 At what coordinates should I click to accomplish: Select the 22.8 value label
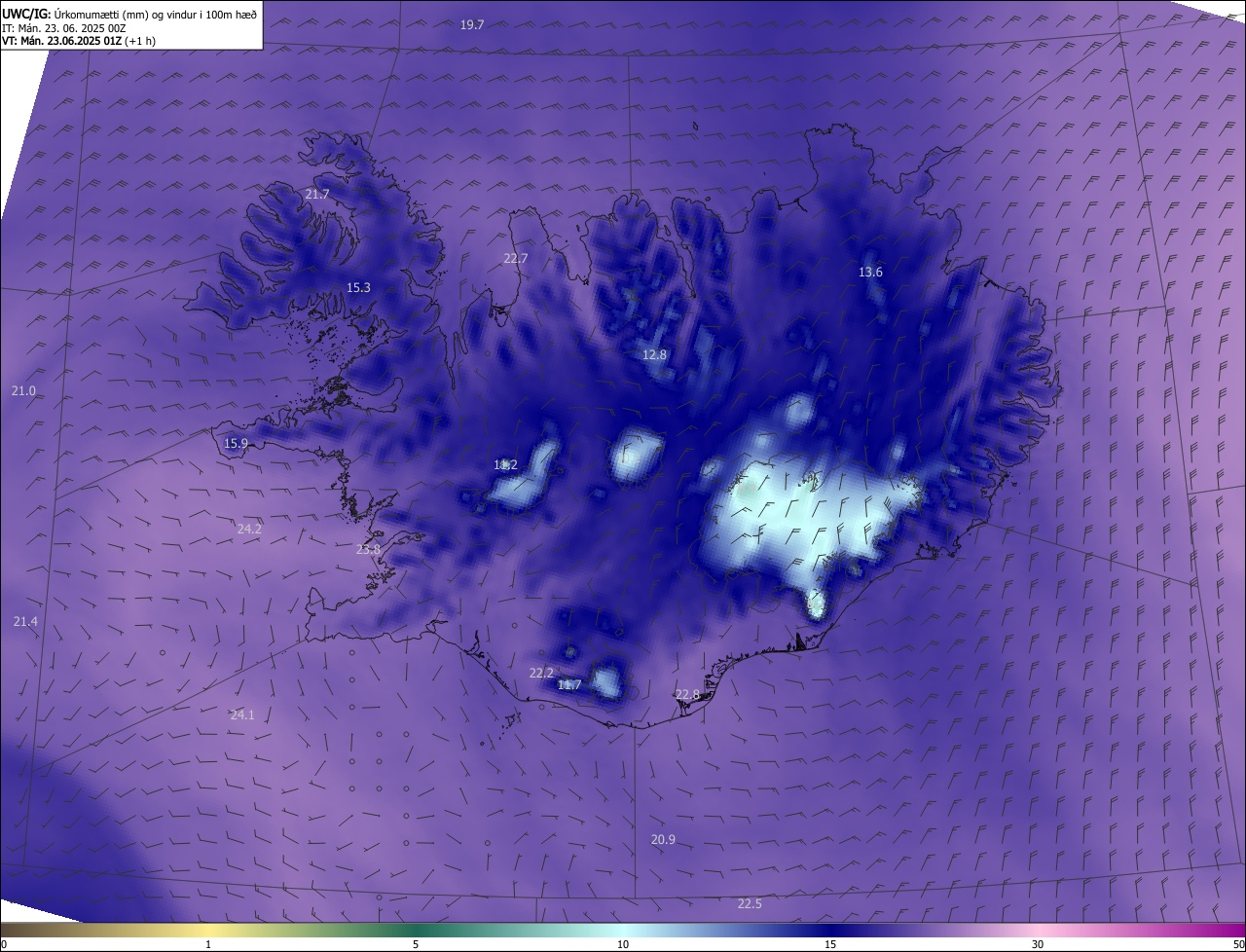pos(687,694)
